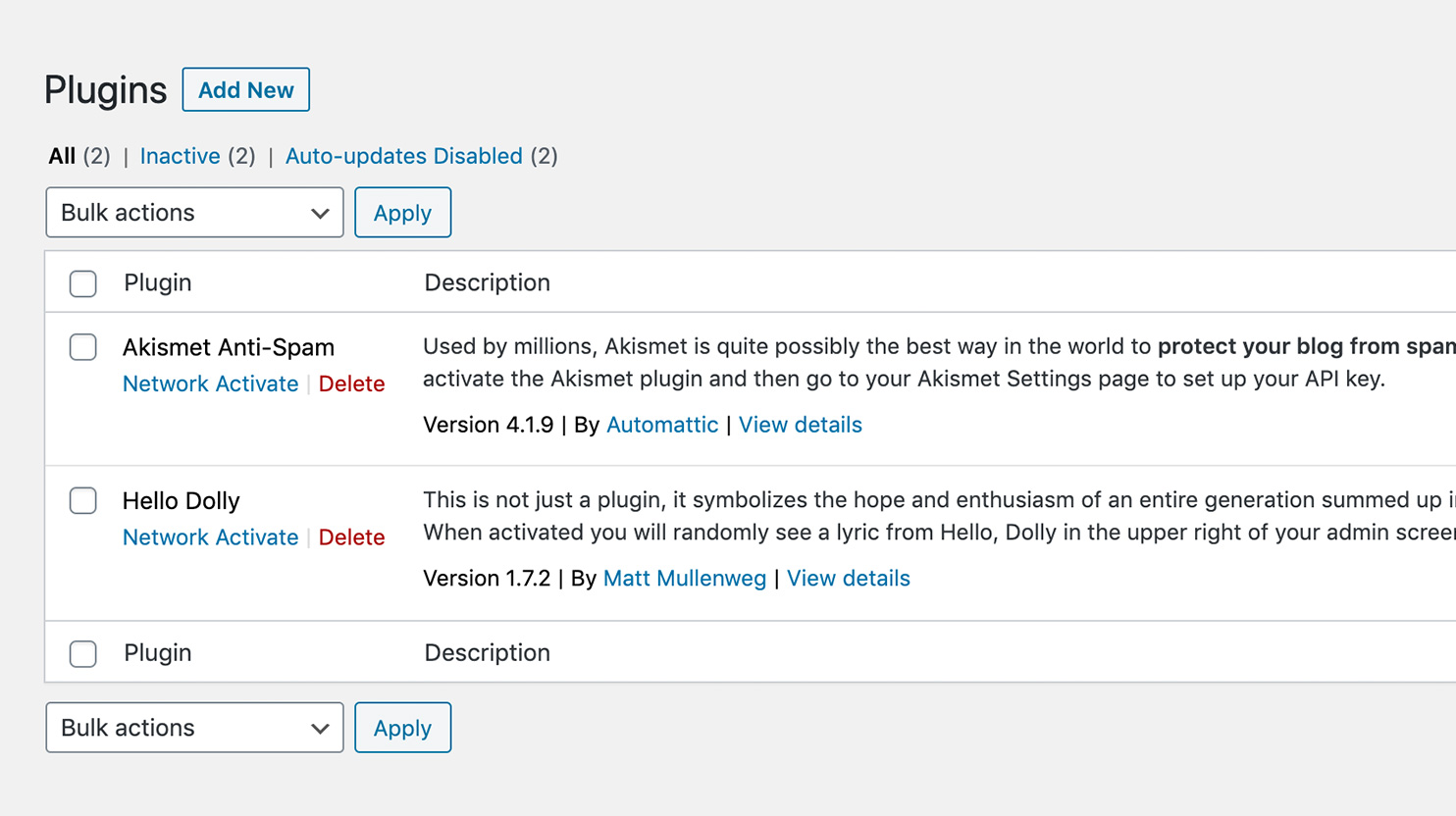Filter plugins by Inactive
Screen dimensions: 1456x816
(180, 156)
